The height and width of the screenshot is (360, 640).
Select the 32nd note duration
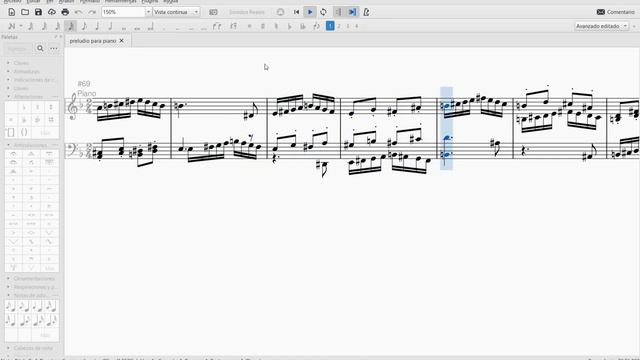58,26
